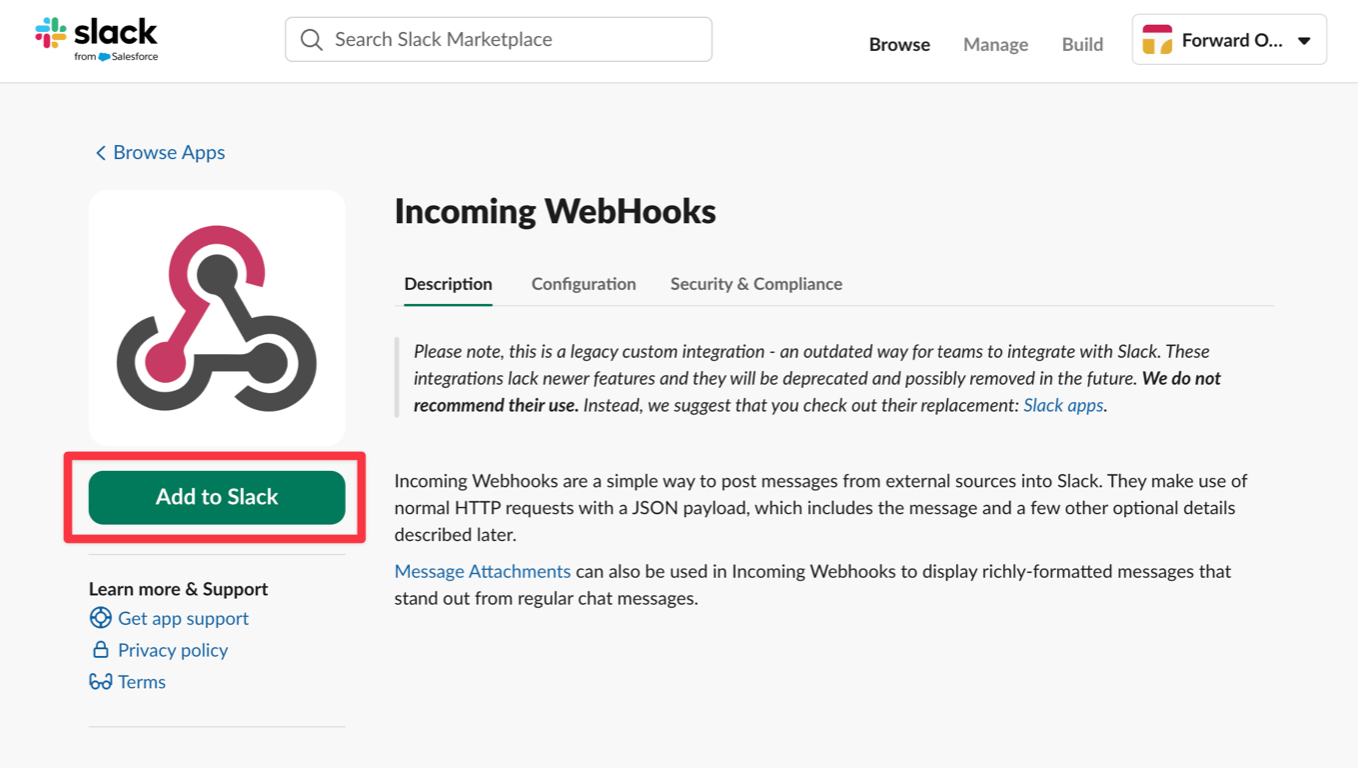The image size is (1358, 768).
Task: Select the Security & Compliance tab
Action: tap(756, 284)
